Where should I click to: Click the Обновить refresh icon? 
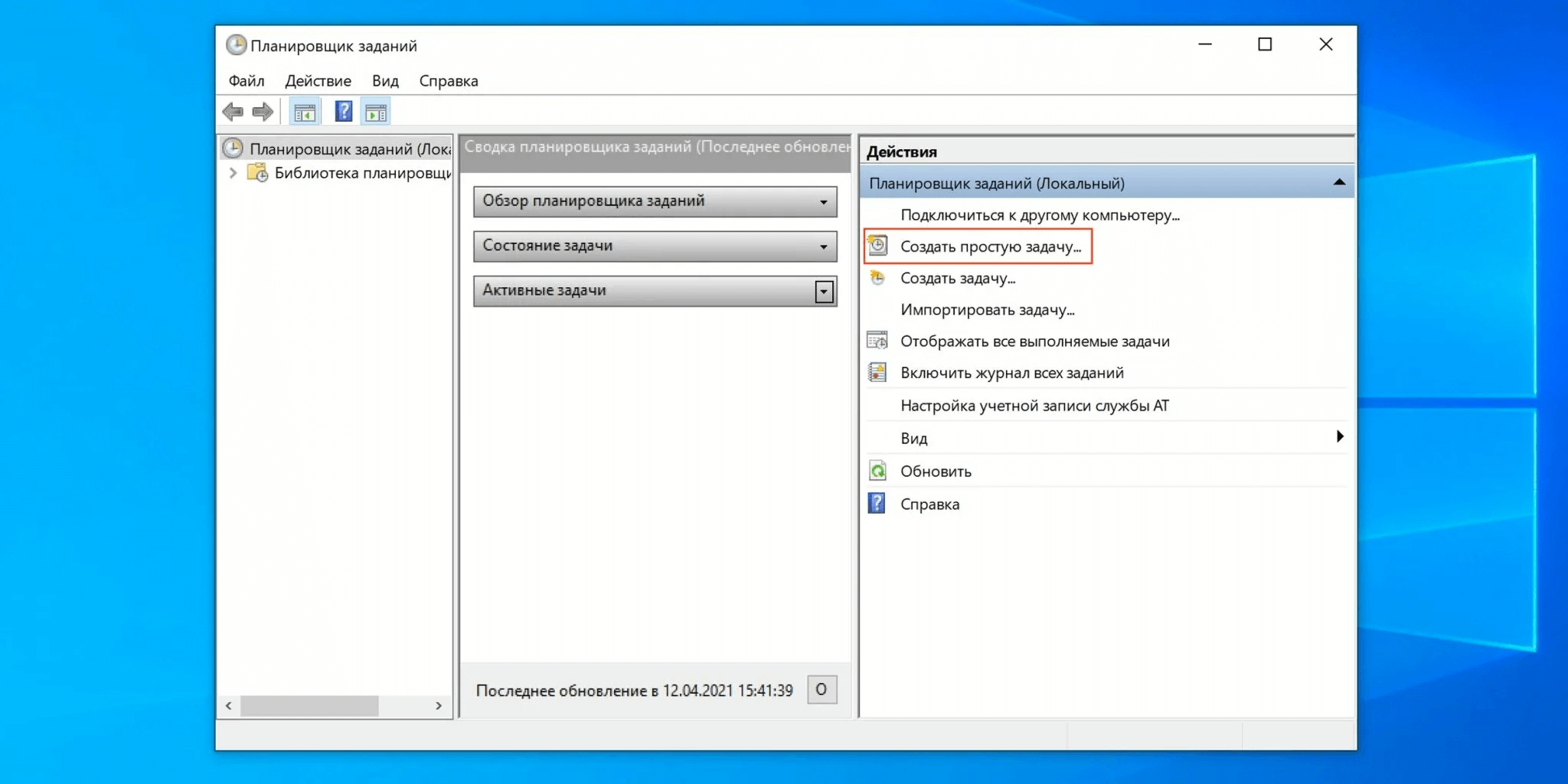click(x=877, y=471)
